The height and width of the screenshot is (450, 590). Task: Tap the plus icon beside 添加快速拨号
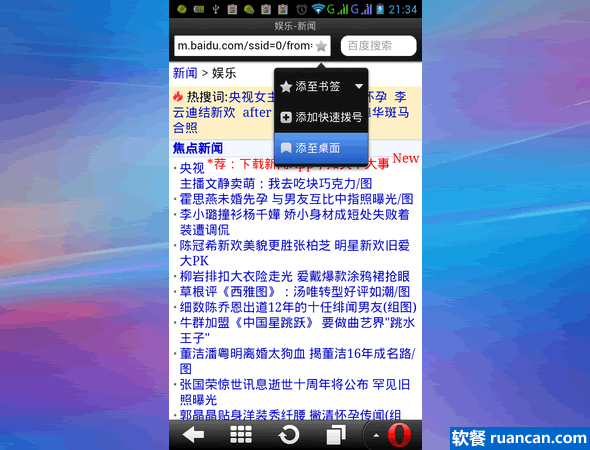[286, 117]
